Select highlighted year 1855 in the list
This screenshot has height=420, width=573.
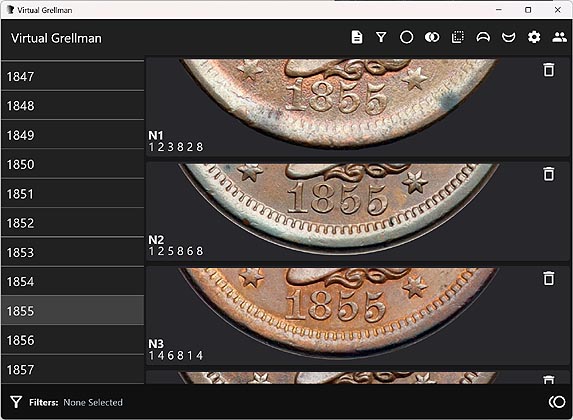[73, 311]
